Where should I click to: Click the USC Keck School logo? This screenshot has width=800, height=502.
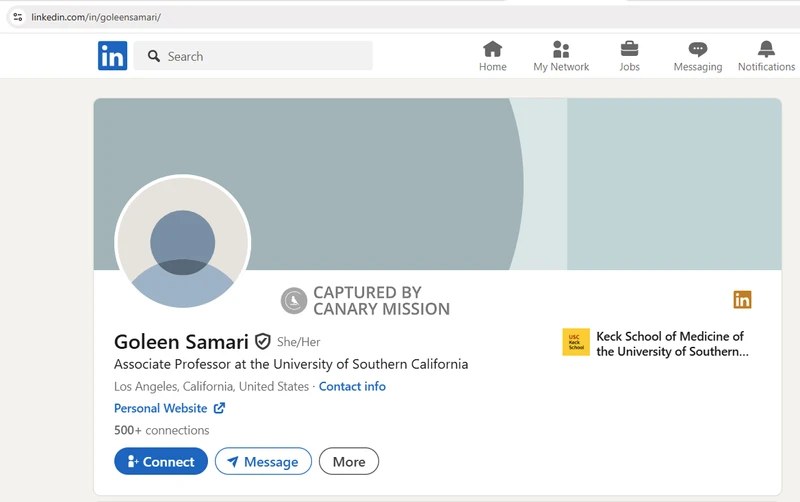pyautogui.click(x=576, y=342)
